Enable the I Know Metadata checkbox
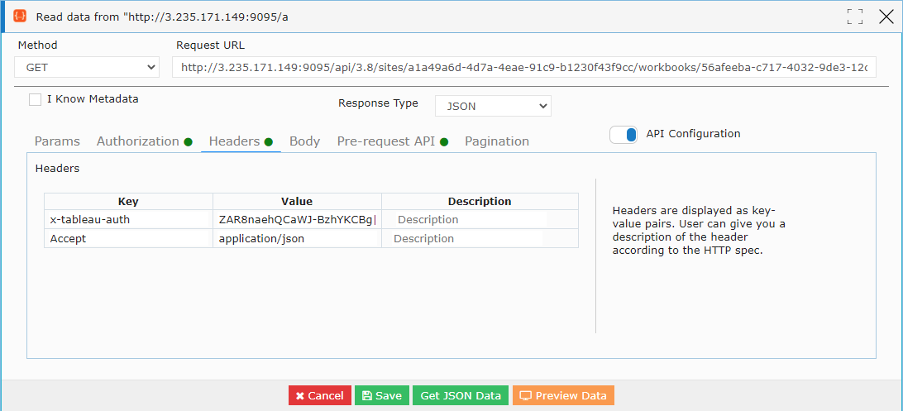Viewport: 904px width, 412px height. [35, 100]
